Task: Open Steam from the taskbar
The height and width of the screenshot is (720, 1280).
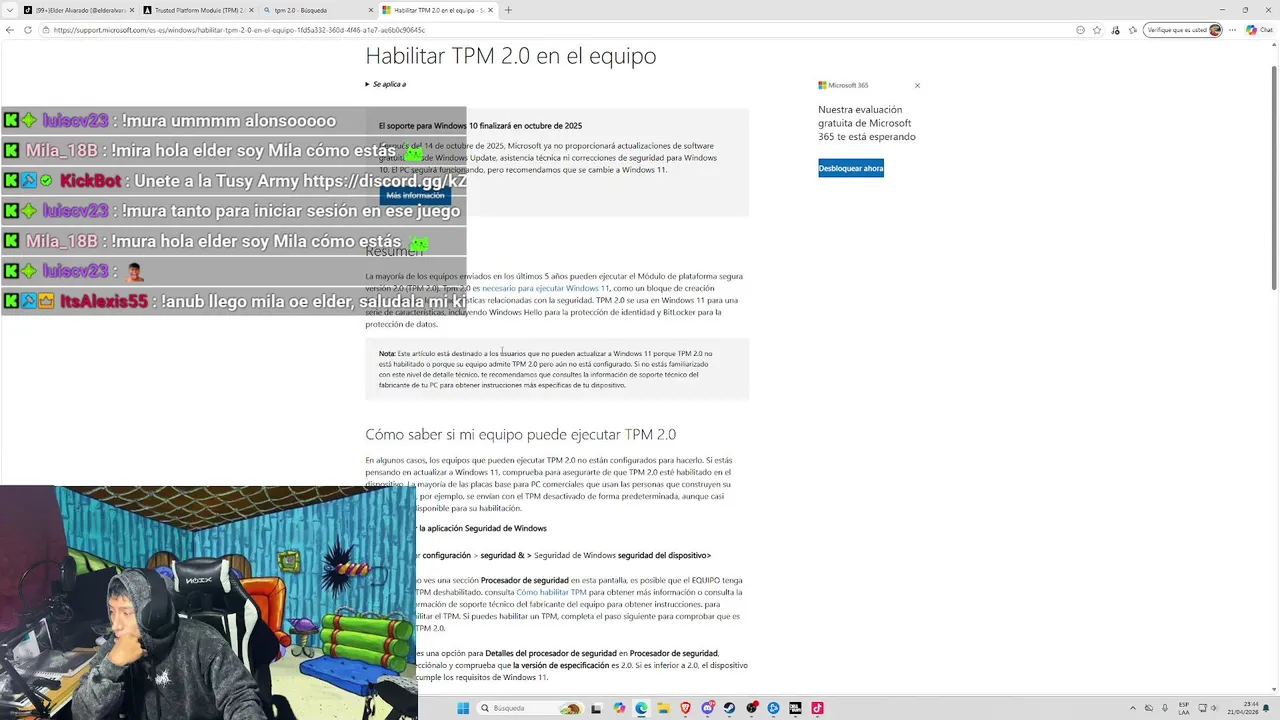Action: [729, 708]
